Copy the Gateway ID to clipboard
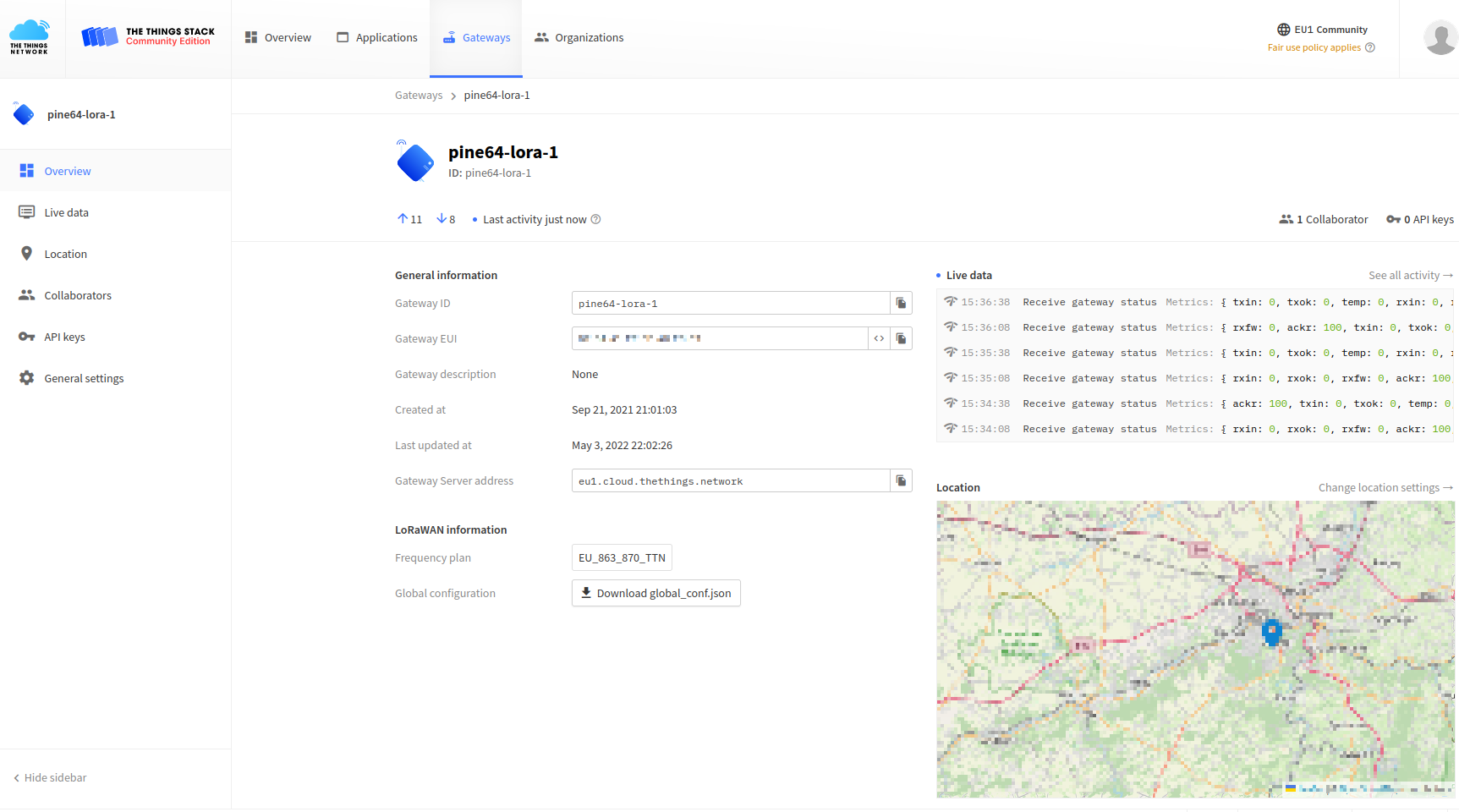1459x812 pixels. coord(901,303)
